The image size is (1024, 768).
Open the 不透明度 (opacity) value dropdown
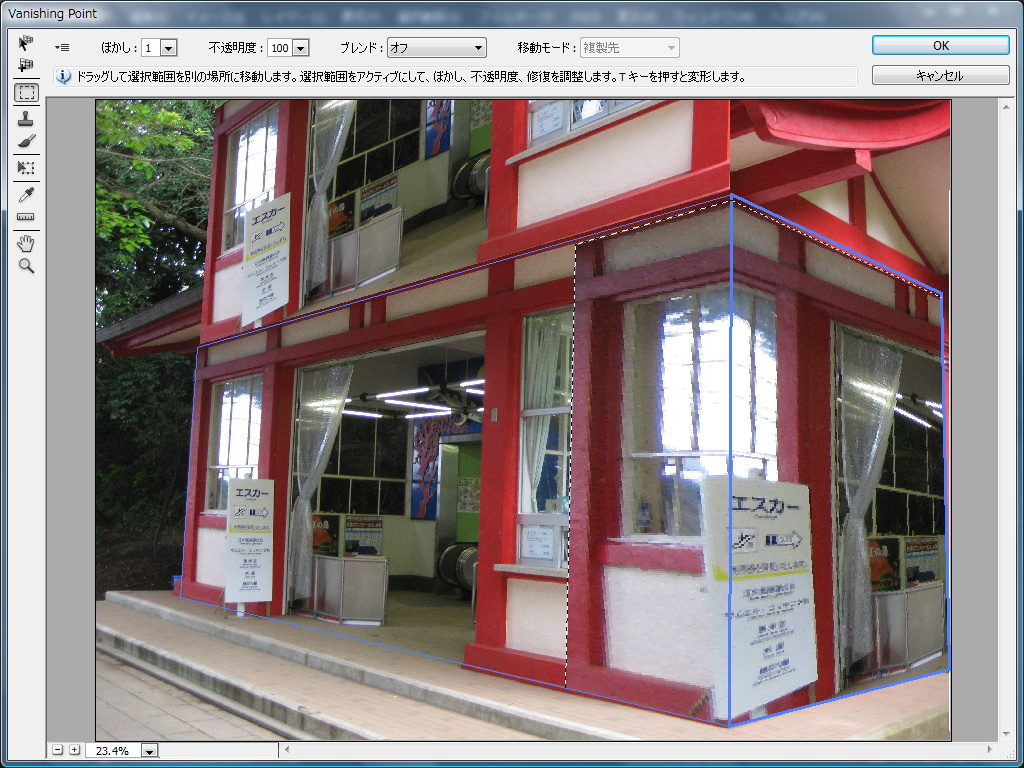pos(300,48)
